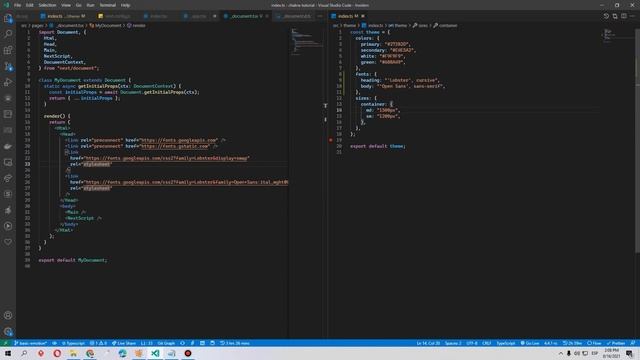
Task: Open the Selection menu
Action: (47, 5)
